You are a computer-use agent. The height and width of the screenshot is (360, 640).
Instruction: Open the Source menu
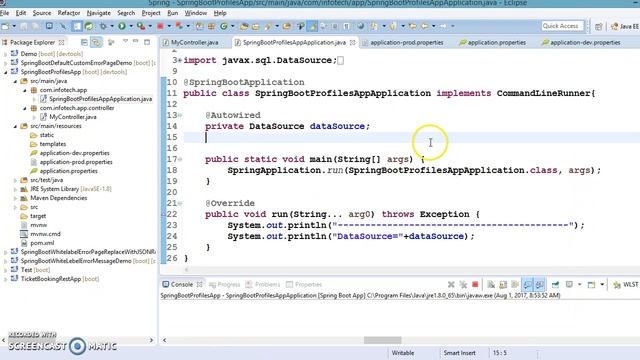[42, 13]
